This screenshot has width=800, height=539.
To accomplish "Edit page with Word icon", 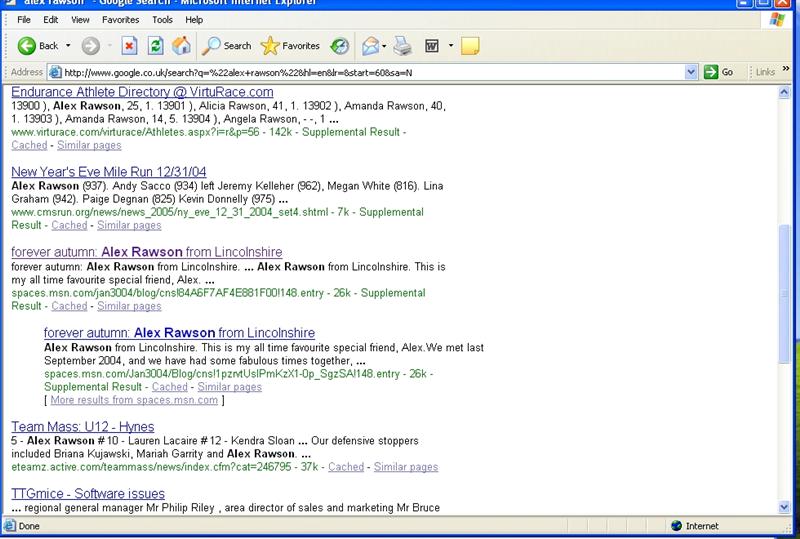I will (432, 46).
